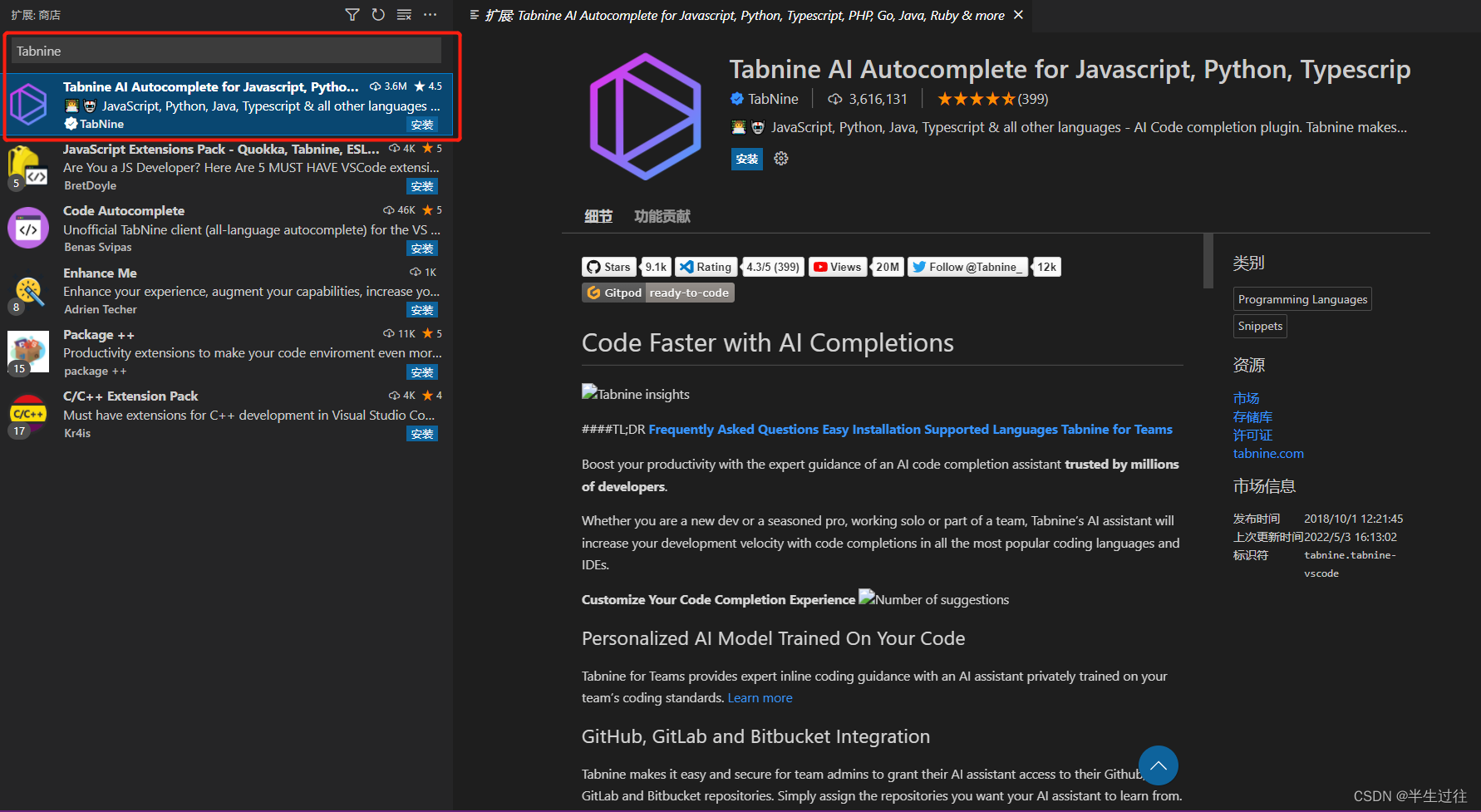Install Code Autocomplete extension

point(422,249)
